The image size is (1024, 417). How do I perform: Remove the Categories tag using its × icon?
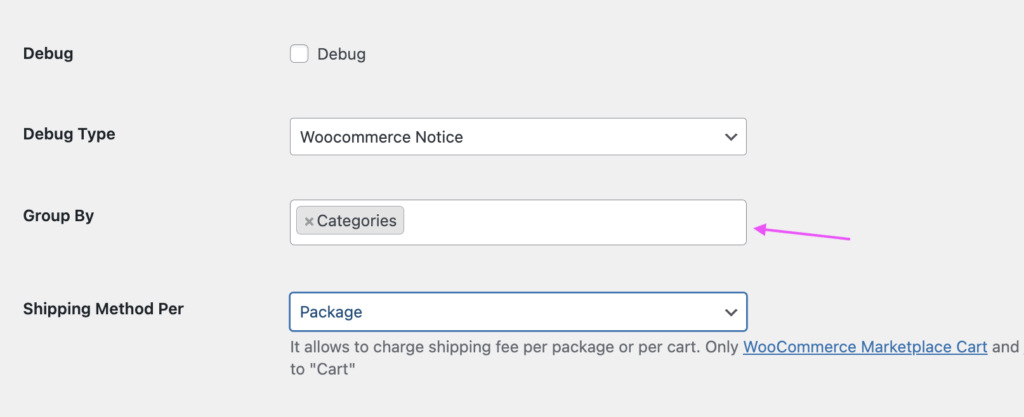click(x=309, y=221)
